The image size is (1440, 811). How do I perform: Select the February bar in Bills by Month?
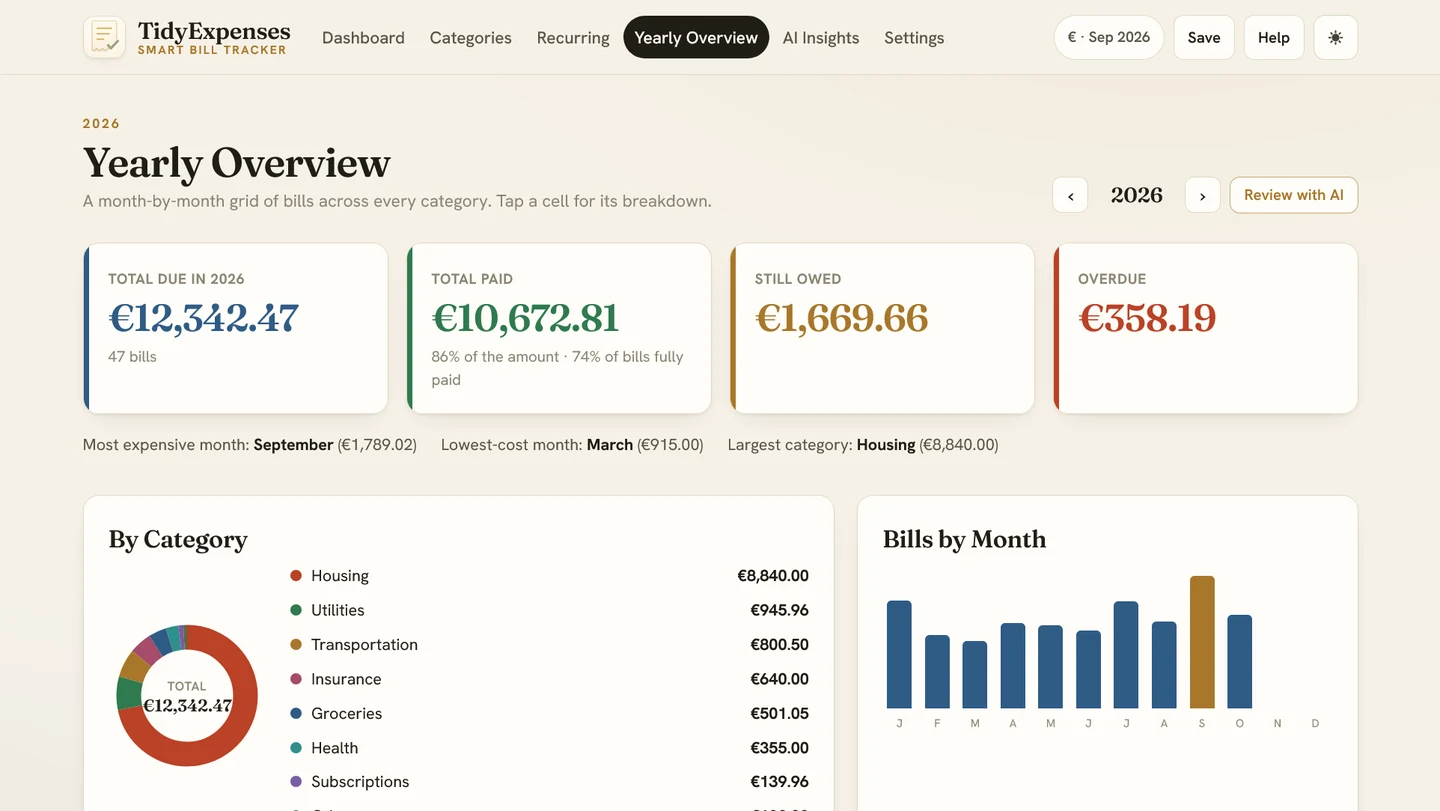point(937,671)
